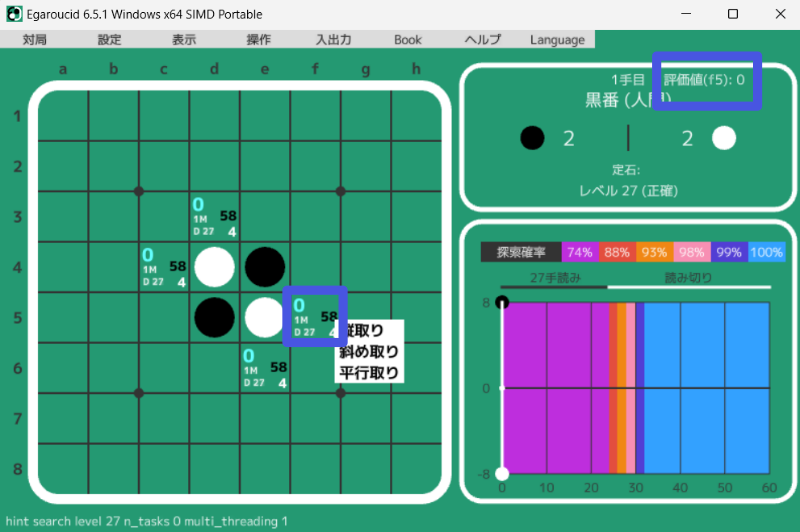Screen dimensions: 800x532
Task: Place a disc on hint square f5
Action: tap(315, 317)
